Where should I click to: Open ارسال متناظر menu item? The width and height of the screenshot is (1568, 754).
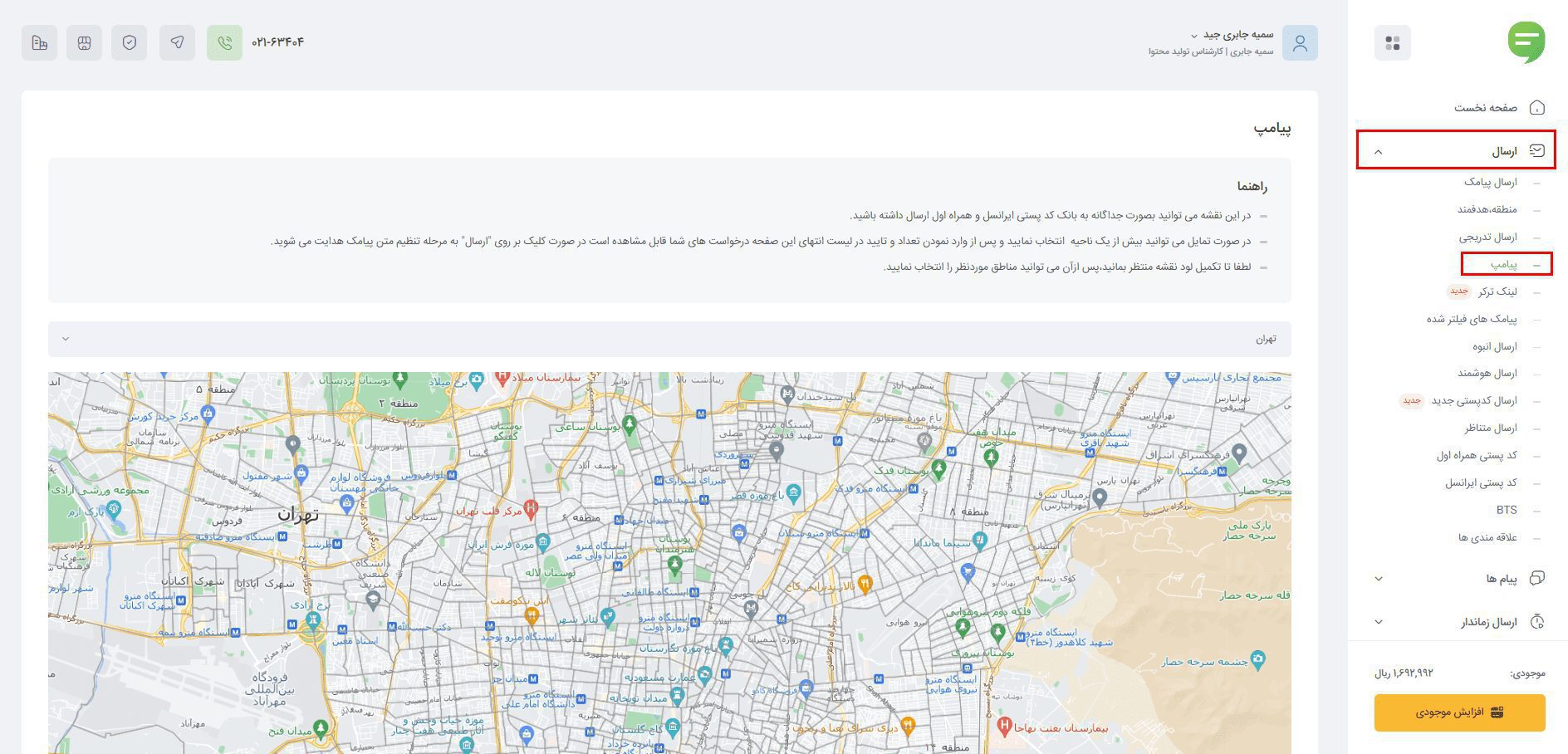point(1491,428)
